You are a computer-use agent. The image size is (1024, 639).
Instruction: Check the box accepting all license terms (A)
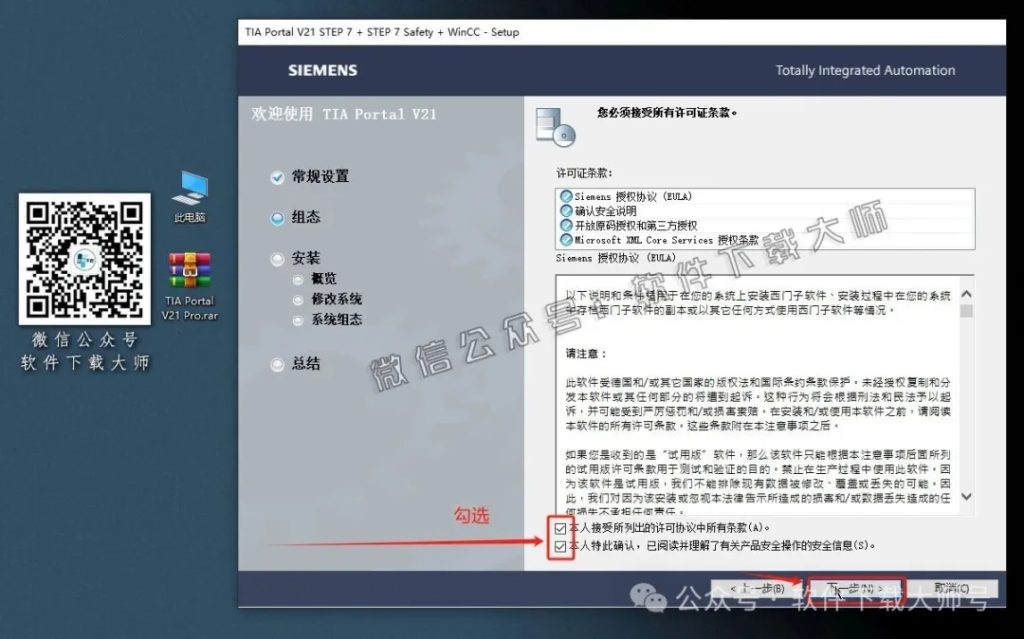[x=561, y=527]
